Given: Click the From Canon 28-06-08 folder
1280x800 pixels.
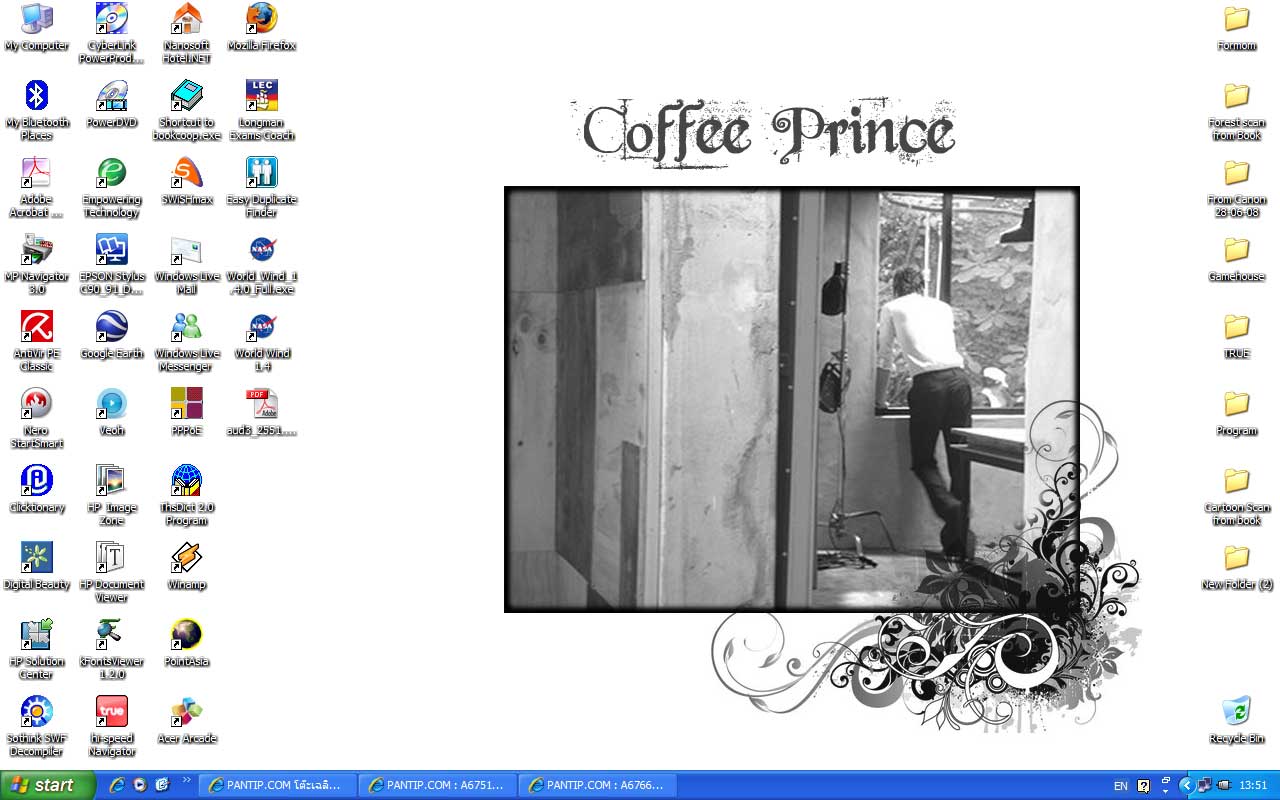Looking at the screenshot, I should (1237, 187).
